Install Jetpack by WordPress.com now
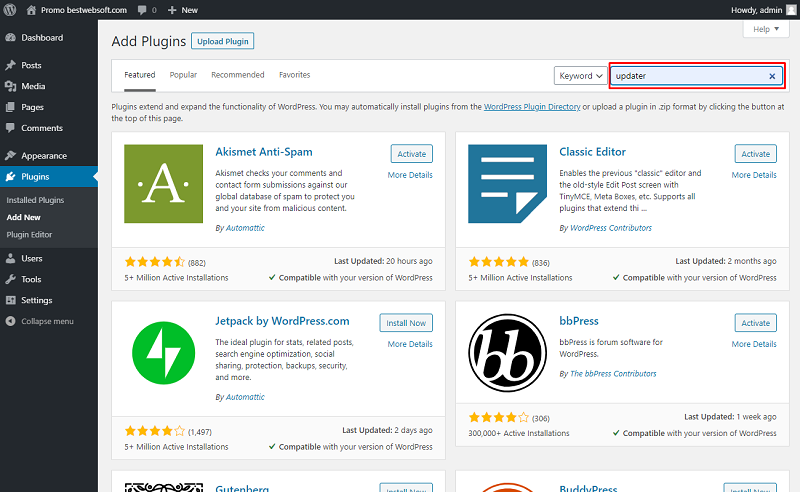This screenshot has width=800, height=492. (406, 323)
